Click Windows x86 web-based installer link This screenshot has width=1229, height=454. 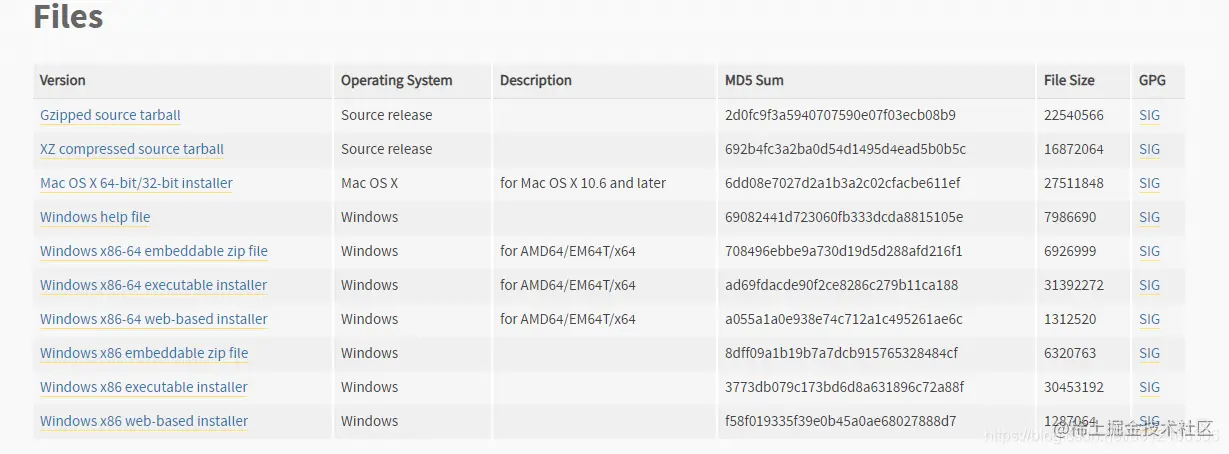(x=144, y=421)
